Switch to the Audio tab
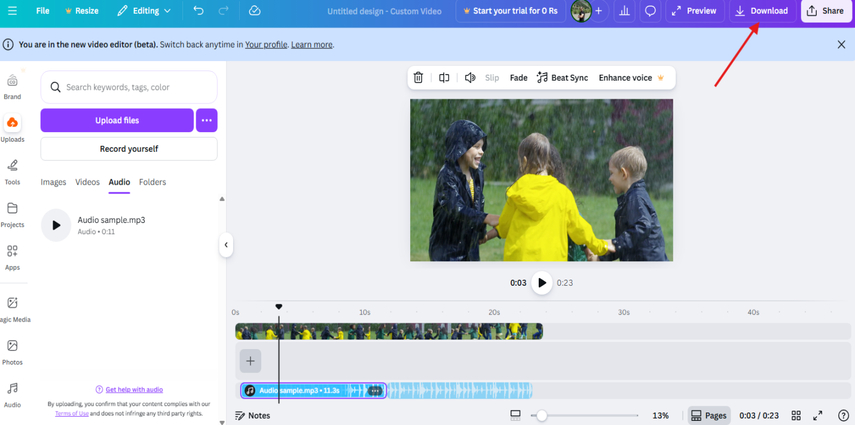Screen dimensions: 855x425 (x=119, y=182)
